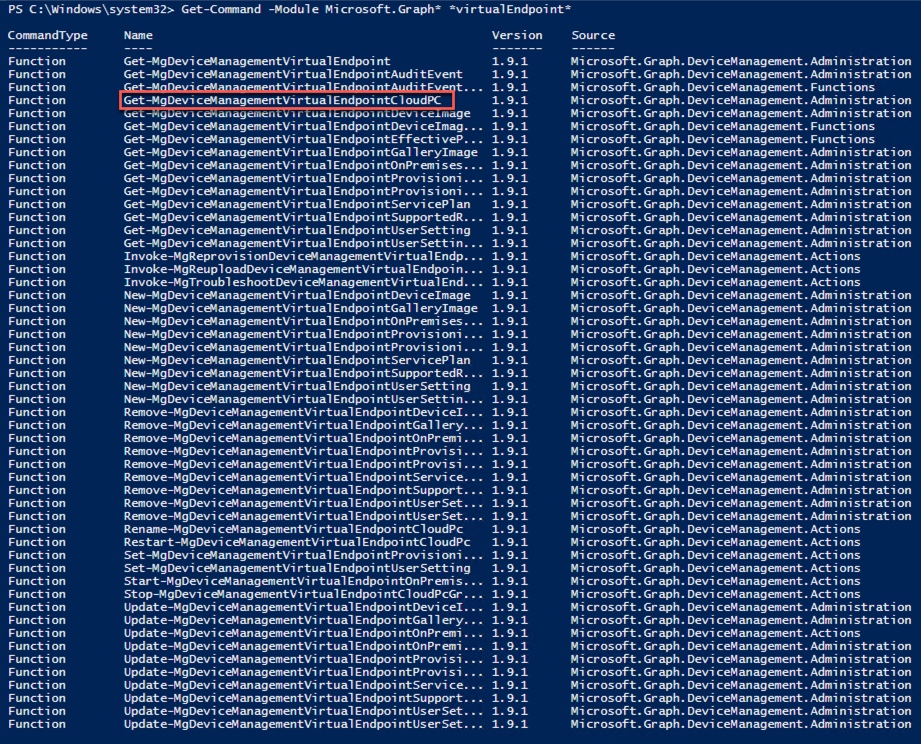
Task: Click the New-MgDeviceManagementVirtualEndpointOnPremises... entry
Action: 303,321
